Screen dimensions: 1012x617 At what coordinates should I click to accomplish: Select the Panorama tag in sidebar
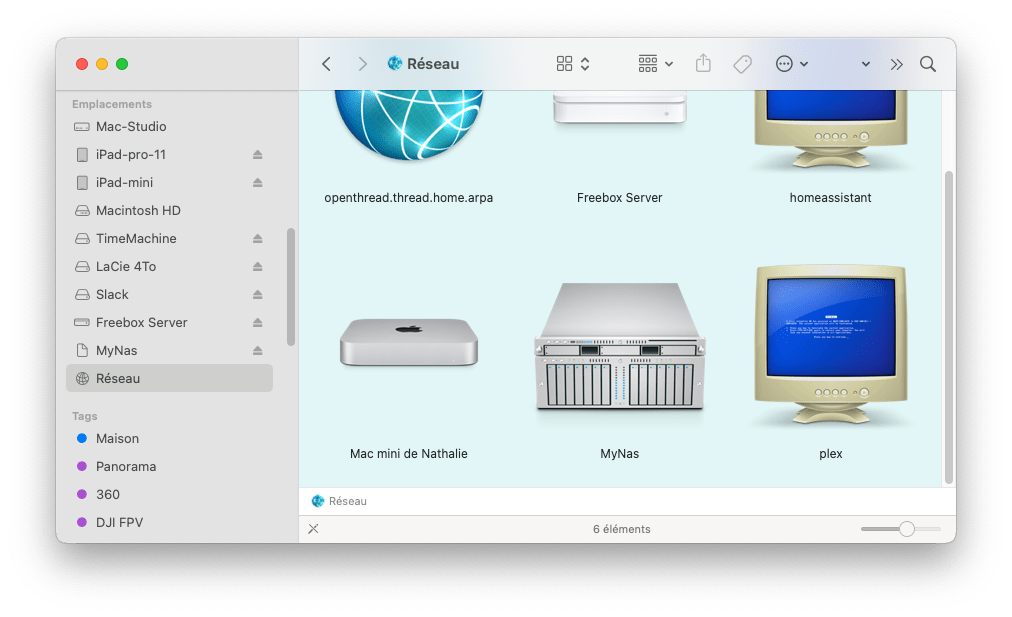(x=125, y=467)
